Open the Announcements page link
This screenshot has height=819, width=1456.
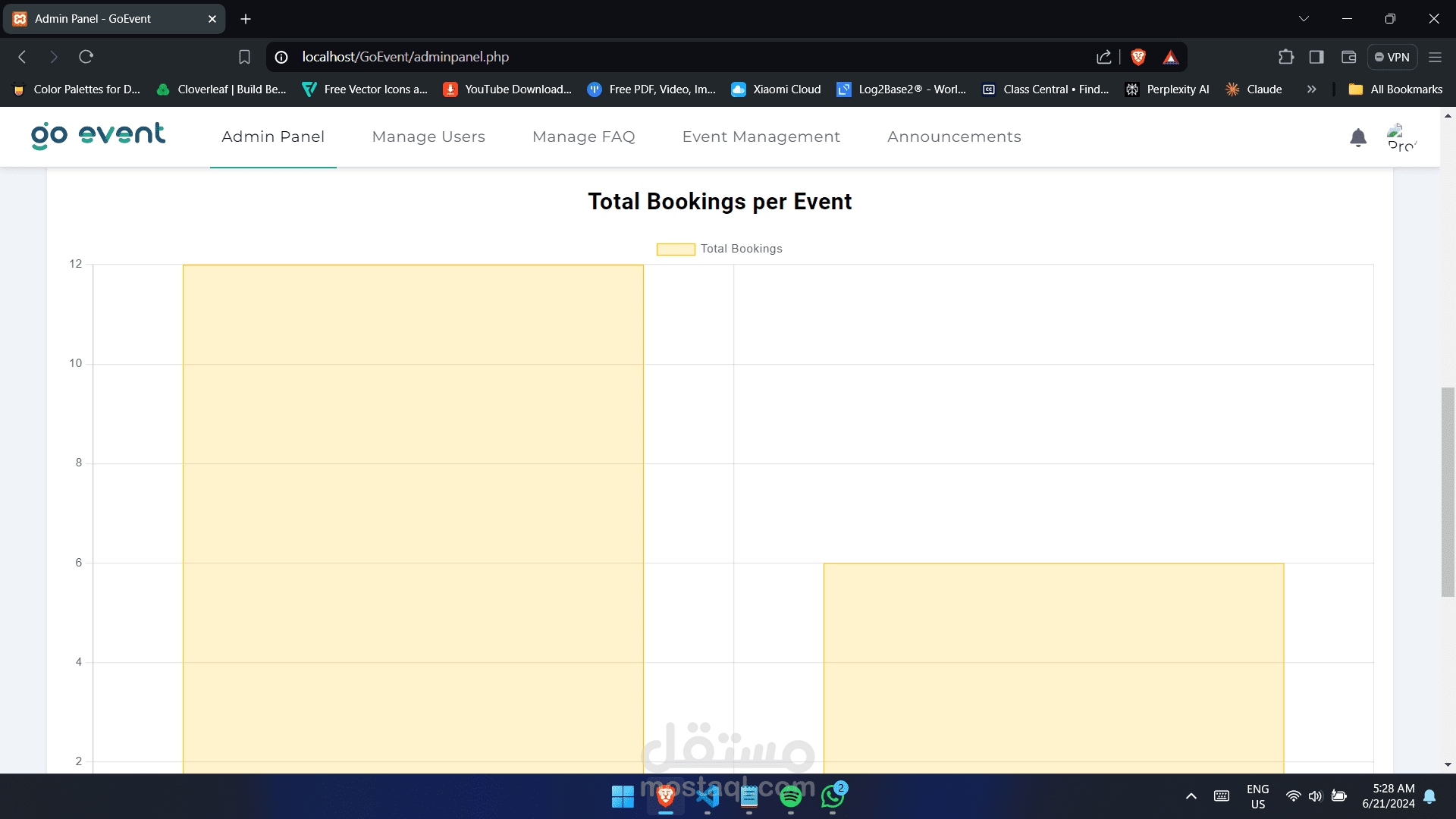(954, 136)
